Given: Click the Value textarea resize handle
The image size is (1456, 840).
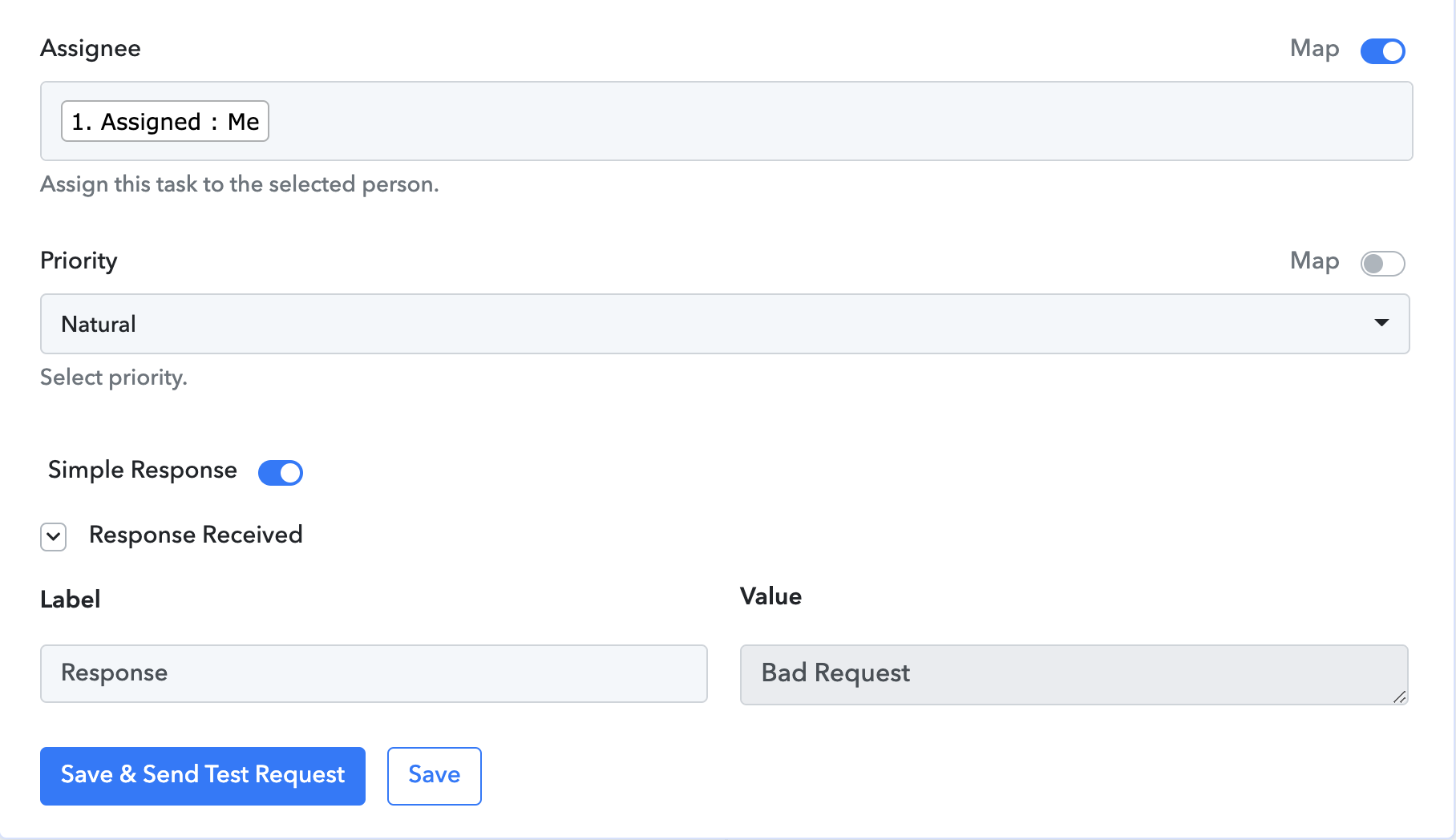Looking at the screenshot, I should pyautogui.click(x=1400, y=697).
